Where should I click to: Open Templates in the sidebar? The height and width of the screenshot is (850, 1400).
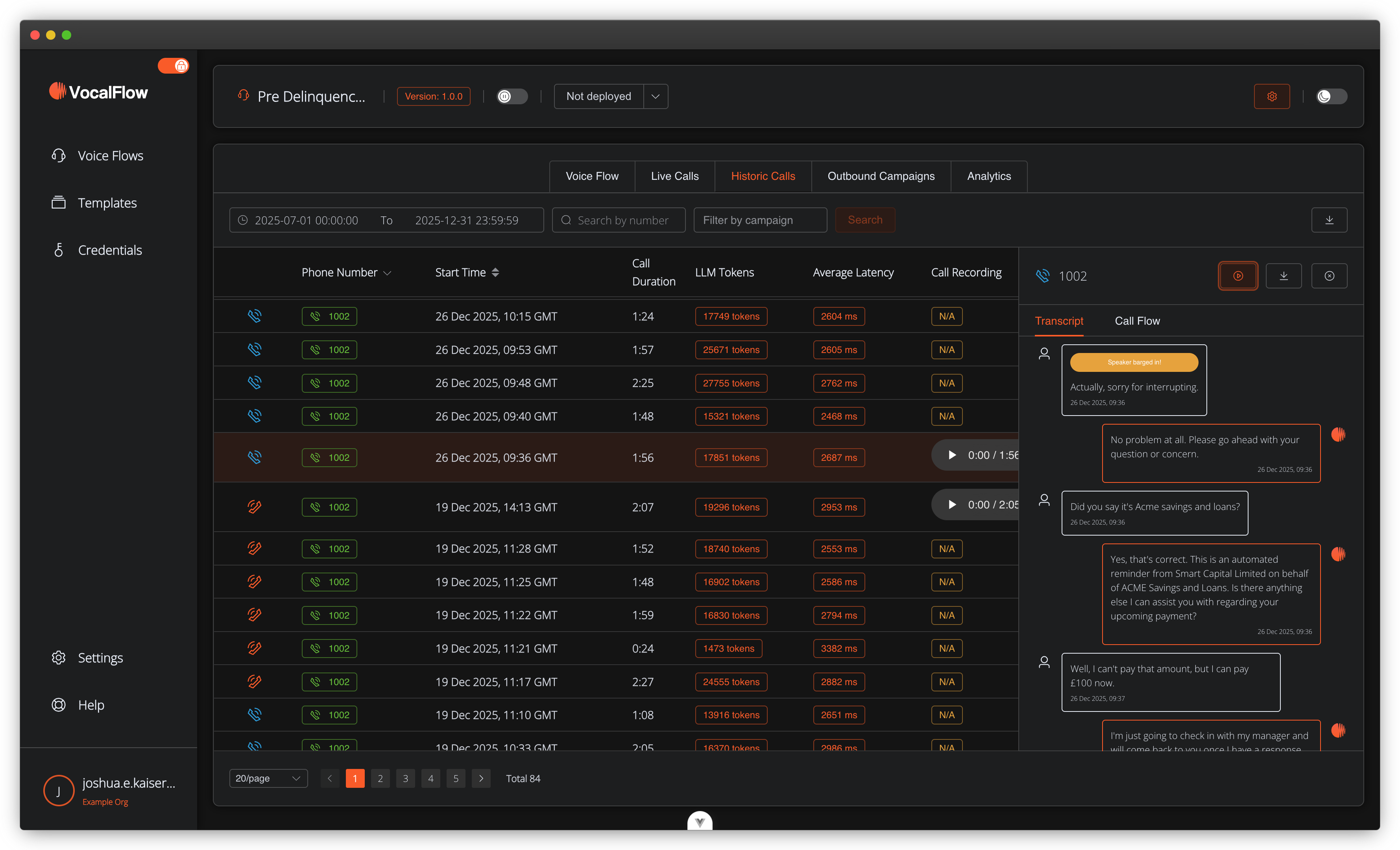[107, 203]
